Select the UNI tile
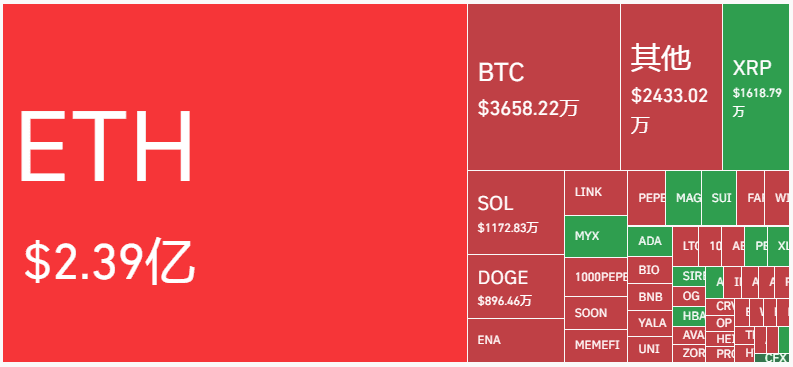Viewport: 793px width, 367px height. tap(650, 349)
